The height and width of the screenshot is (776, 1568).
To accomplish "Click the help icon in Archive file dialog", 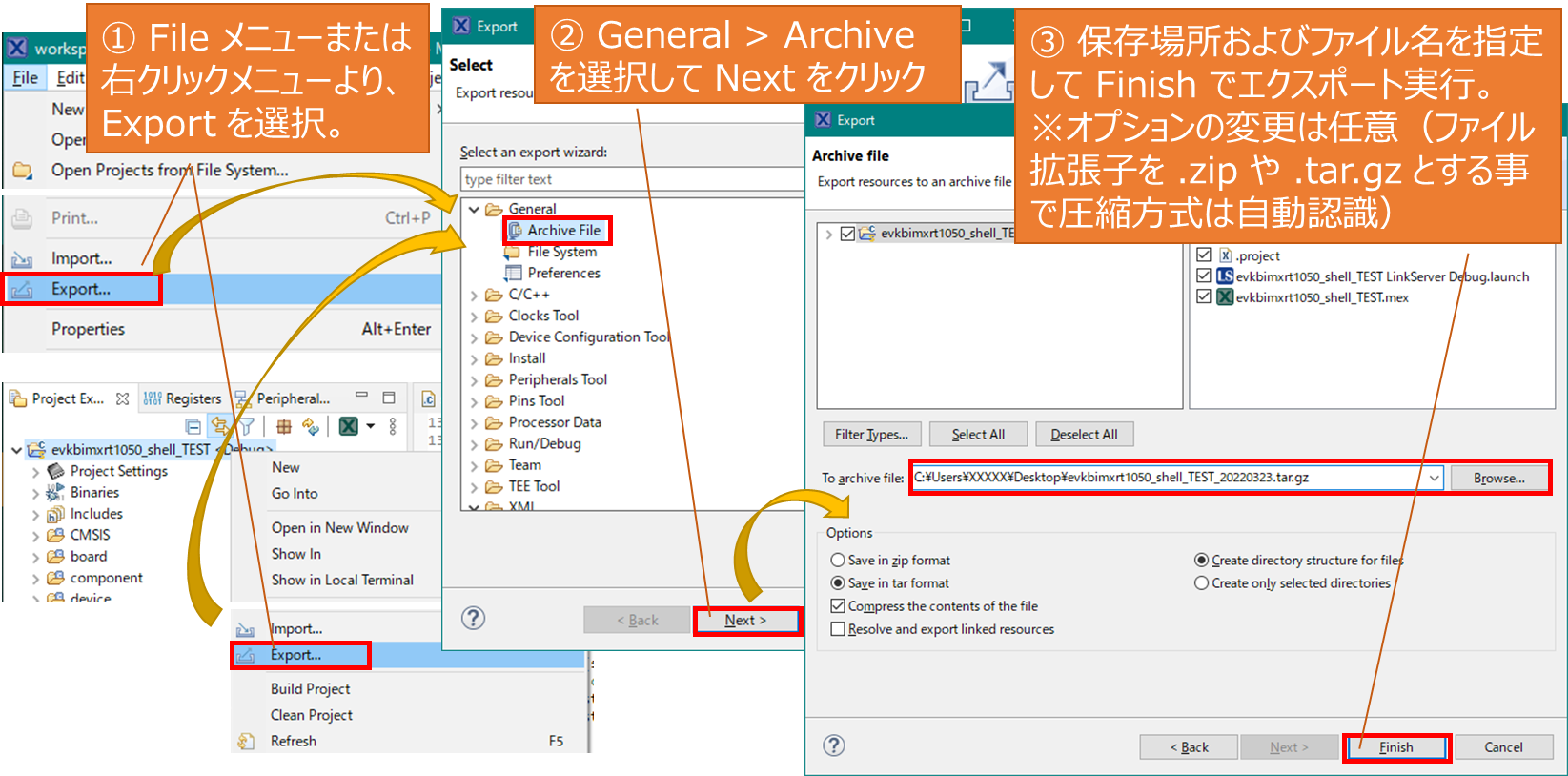I will tap(834, 745).
